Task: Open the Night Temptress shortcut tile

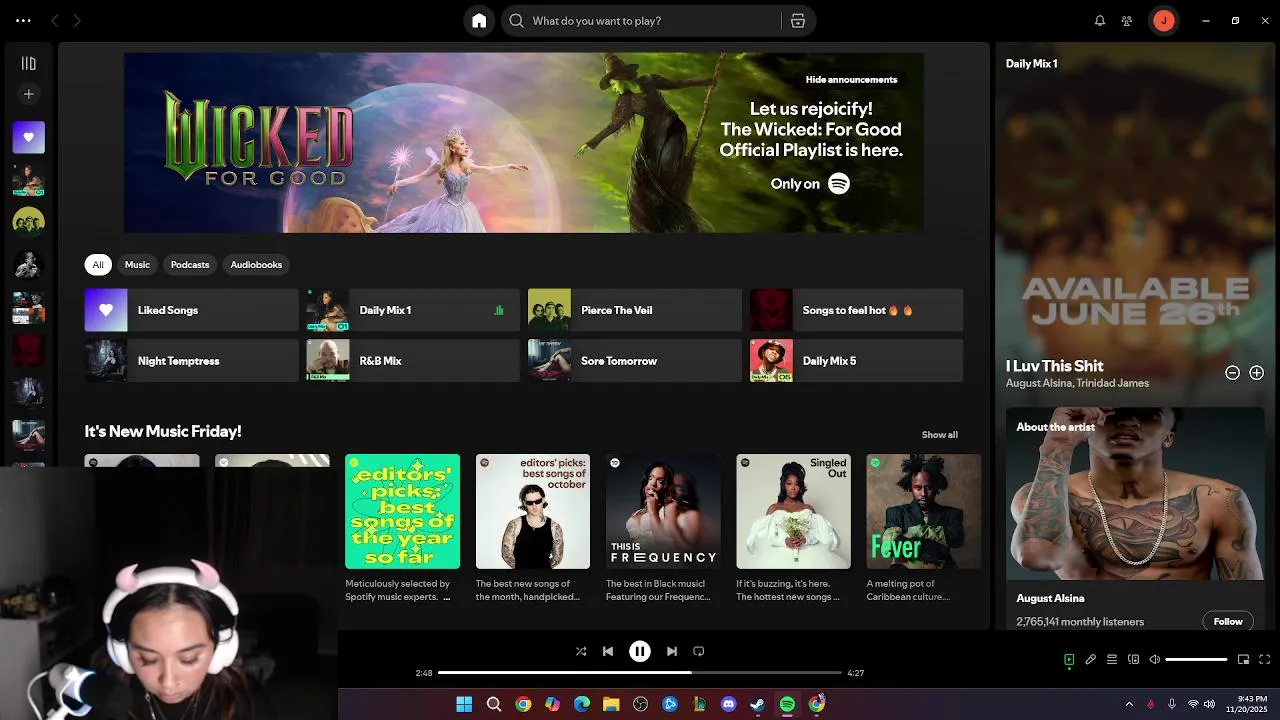Action: [191, 361]
